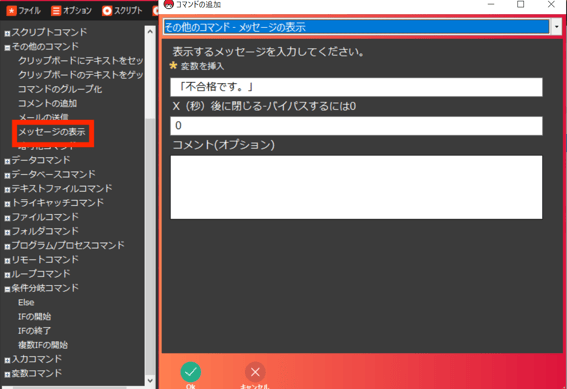Viewport: 567px width, 389px height.
Task: Select コマンドのグループ化 command
Action: (x=60, y=89)
